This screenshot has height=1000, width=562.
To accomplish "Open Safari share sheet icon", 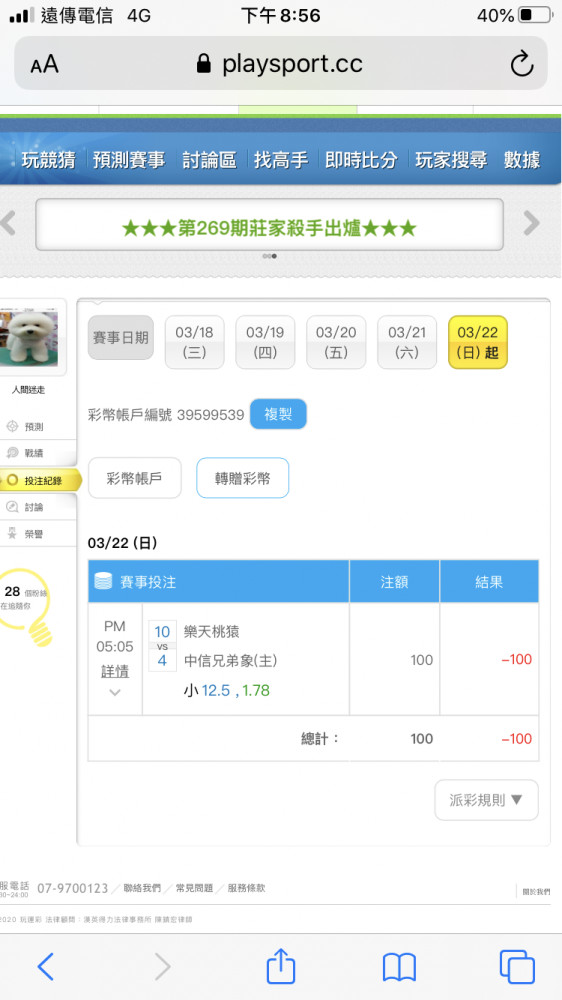I will pos(281,966).
